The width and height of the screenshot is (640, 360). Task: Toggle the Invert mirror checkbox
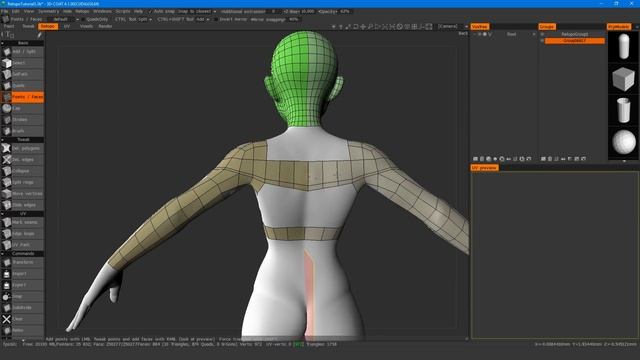tap(216, 19)
